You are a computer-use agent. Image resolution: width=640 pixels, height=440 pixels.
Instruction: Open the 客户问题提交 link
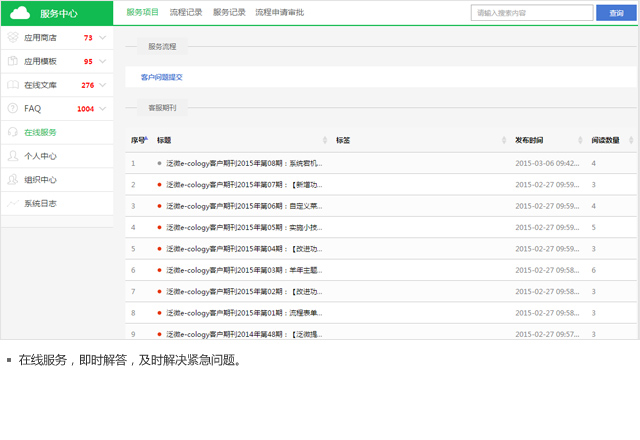161,77
